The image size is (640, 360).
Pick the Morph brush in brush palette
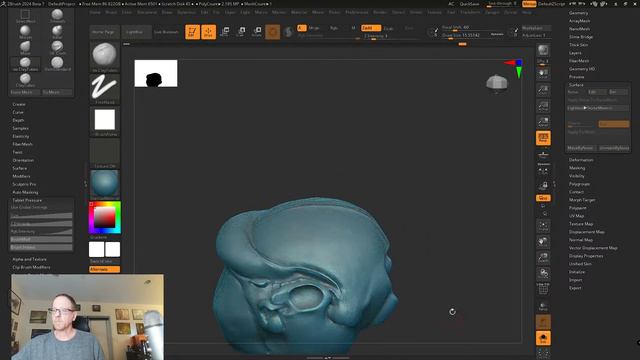pos(25,32)
